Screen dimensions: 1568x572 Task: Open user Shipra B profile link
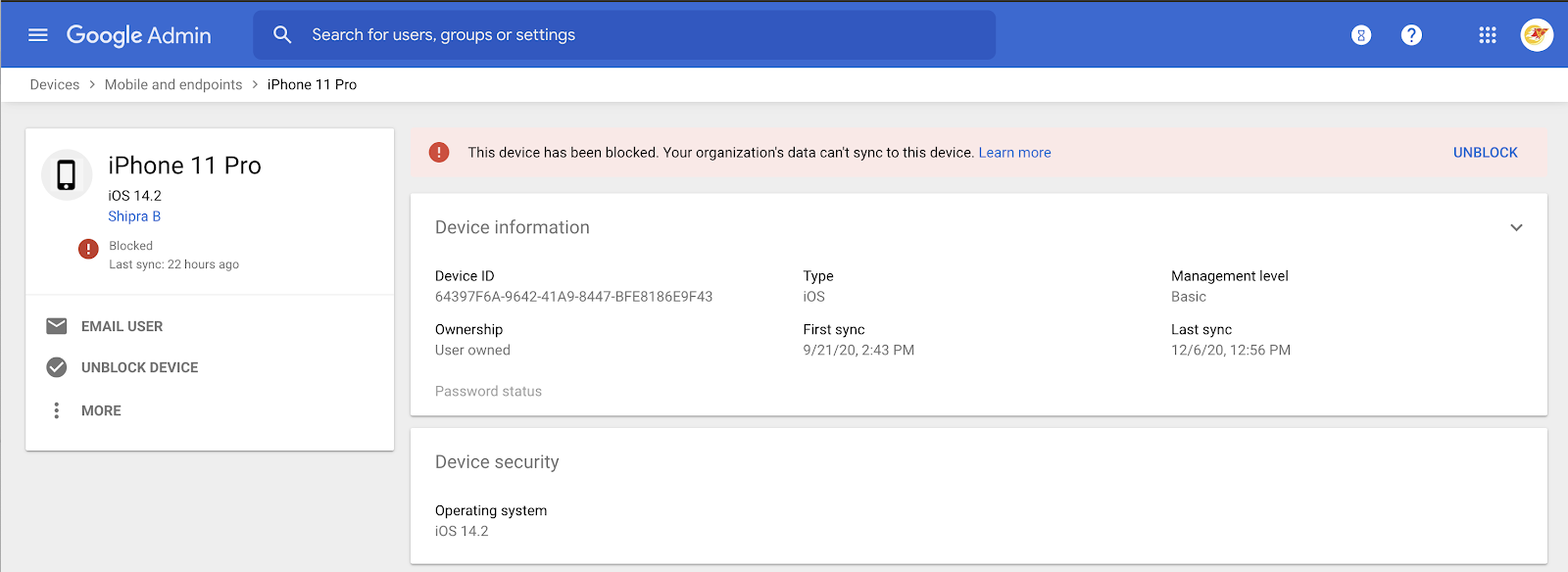(x=134, y=216)
